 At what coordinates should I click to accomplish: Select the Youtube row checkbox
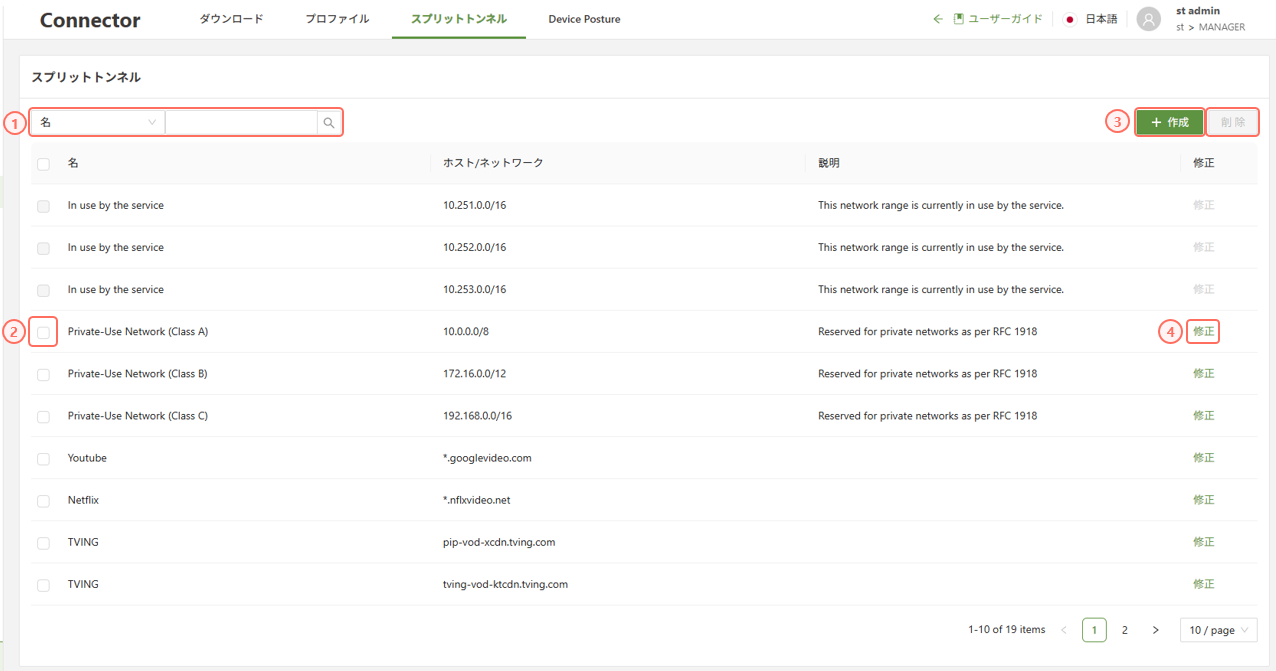pyautogui.click(x=43, y=458)
